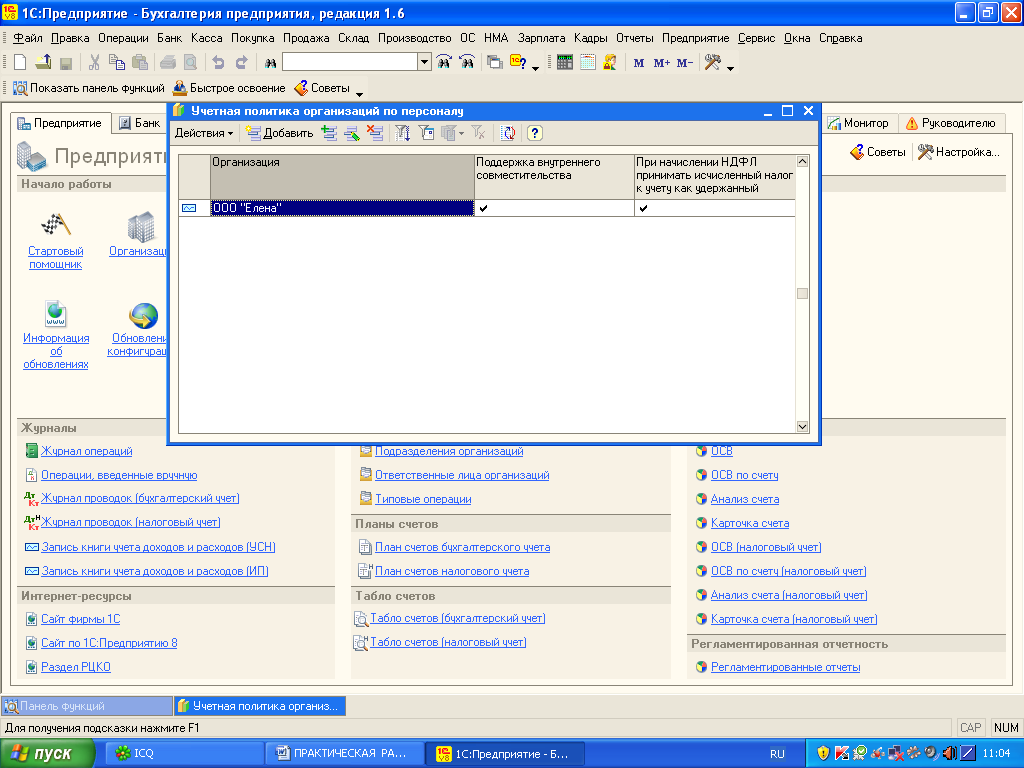The height and width of the screenshot is (768, 1024).
Task: Switch to Панель функций window tab
Action: click(87, 706)
